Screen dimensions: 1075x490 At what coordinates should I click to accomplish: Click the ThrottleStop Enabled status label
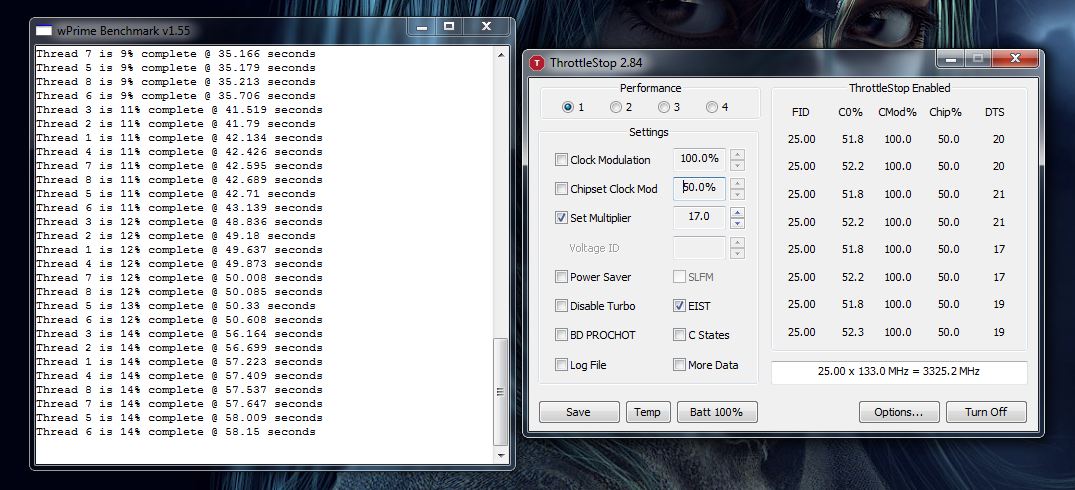point(899,88)
